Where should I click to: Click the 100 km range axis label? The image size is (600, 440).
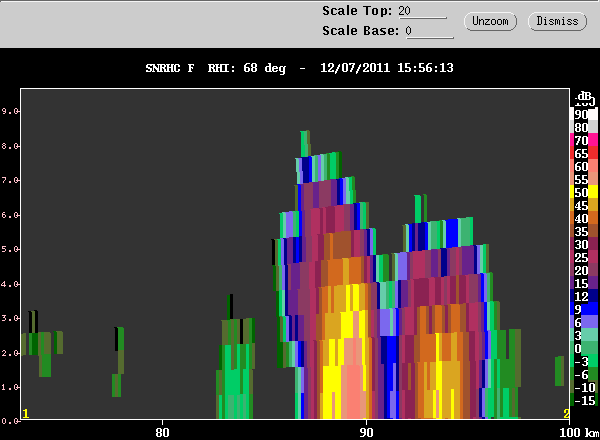point(570,432)
